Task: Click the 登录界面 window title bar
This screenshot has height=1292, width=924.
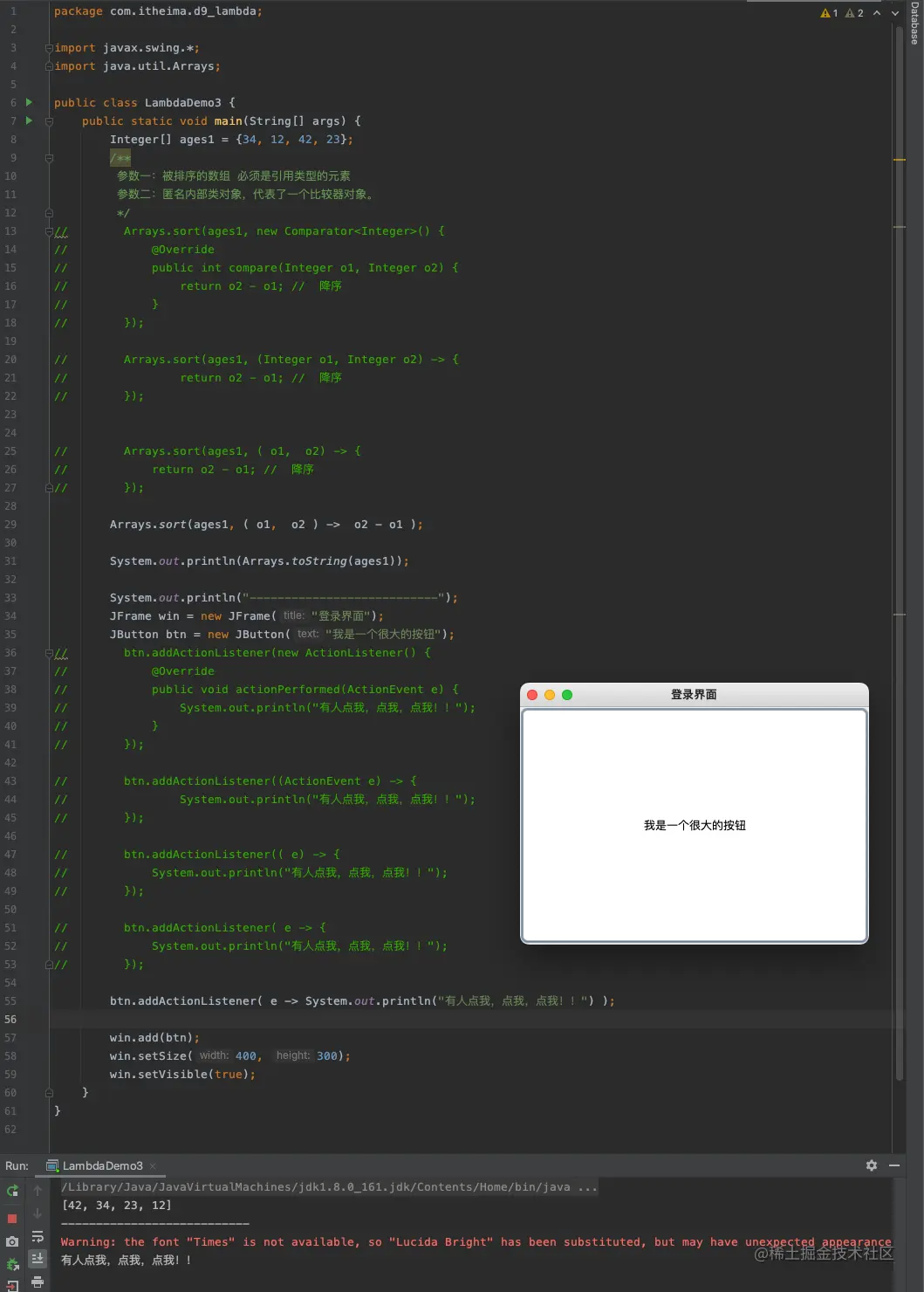Action: pos(694,695)
